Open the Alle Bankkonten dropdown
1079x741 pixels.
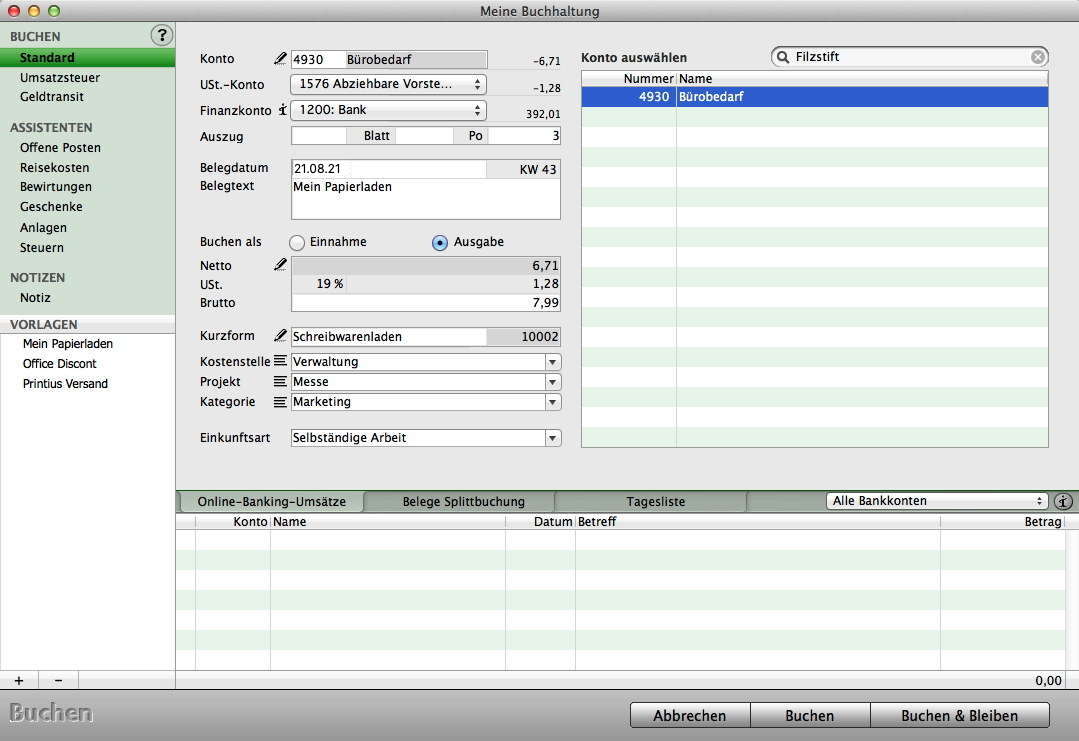point(937,501)
